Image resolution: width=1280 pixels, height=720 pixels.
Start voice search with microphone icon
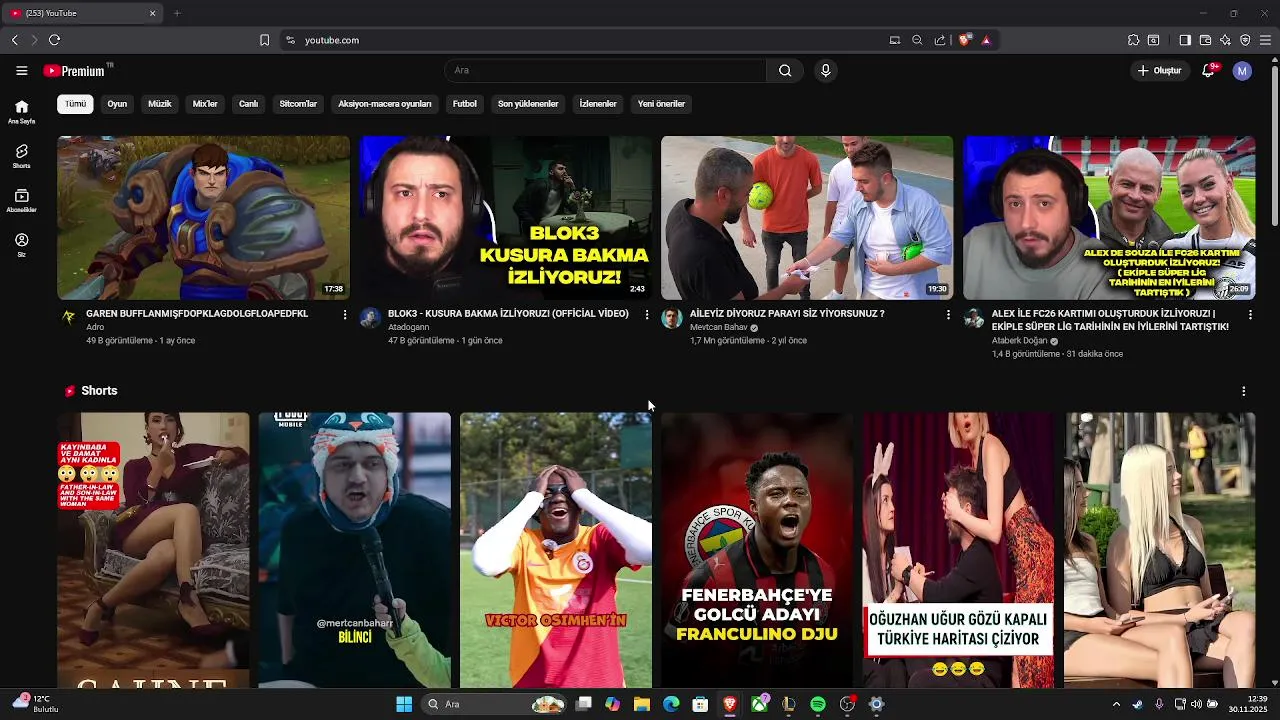825,71
